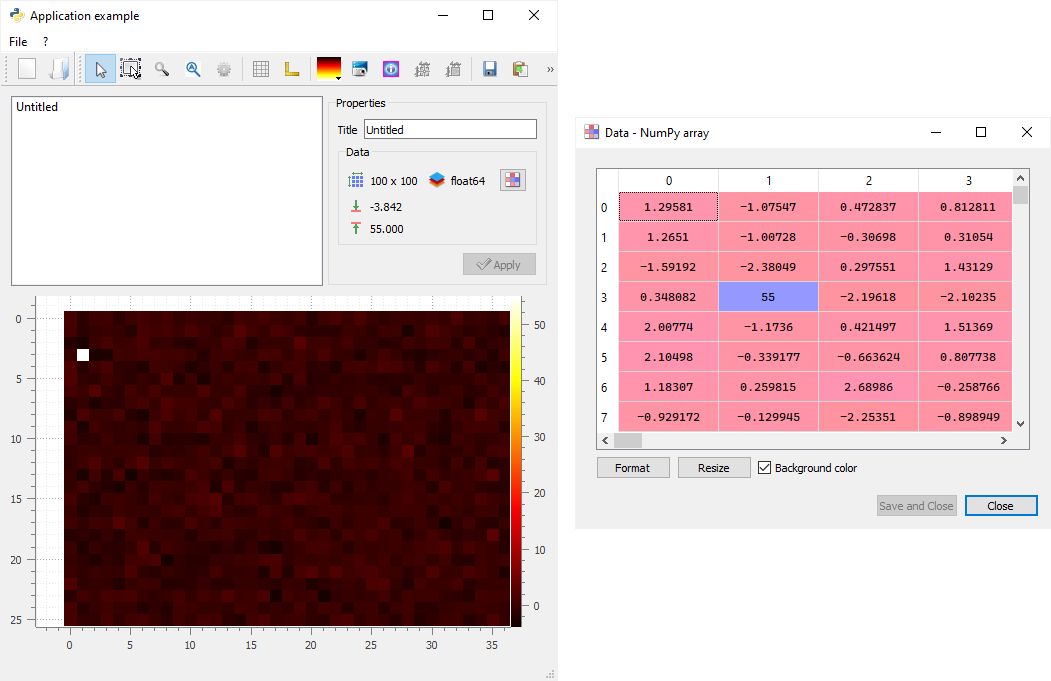1051x681 pixels.
Task: Click the copy to clipboard icon
Action: pyautogui.click(x=520, y=69)
